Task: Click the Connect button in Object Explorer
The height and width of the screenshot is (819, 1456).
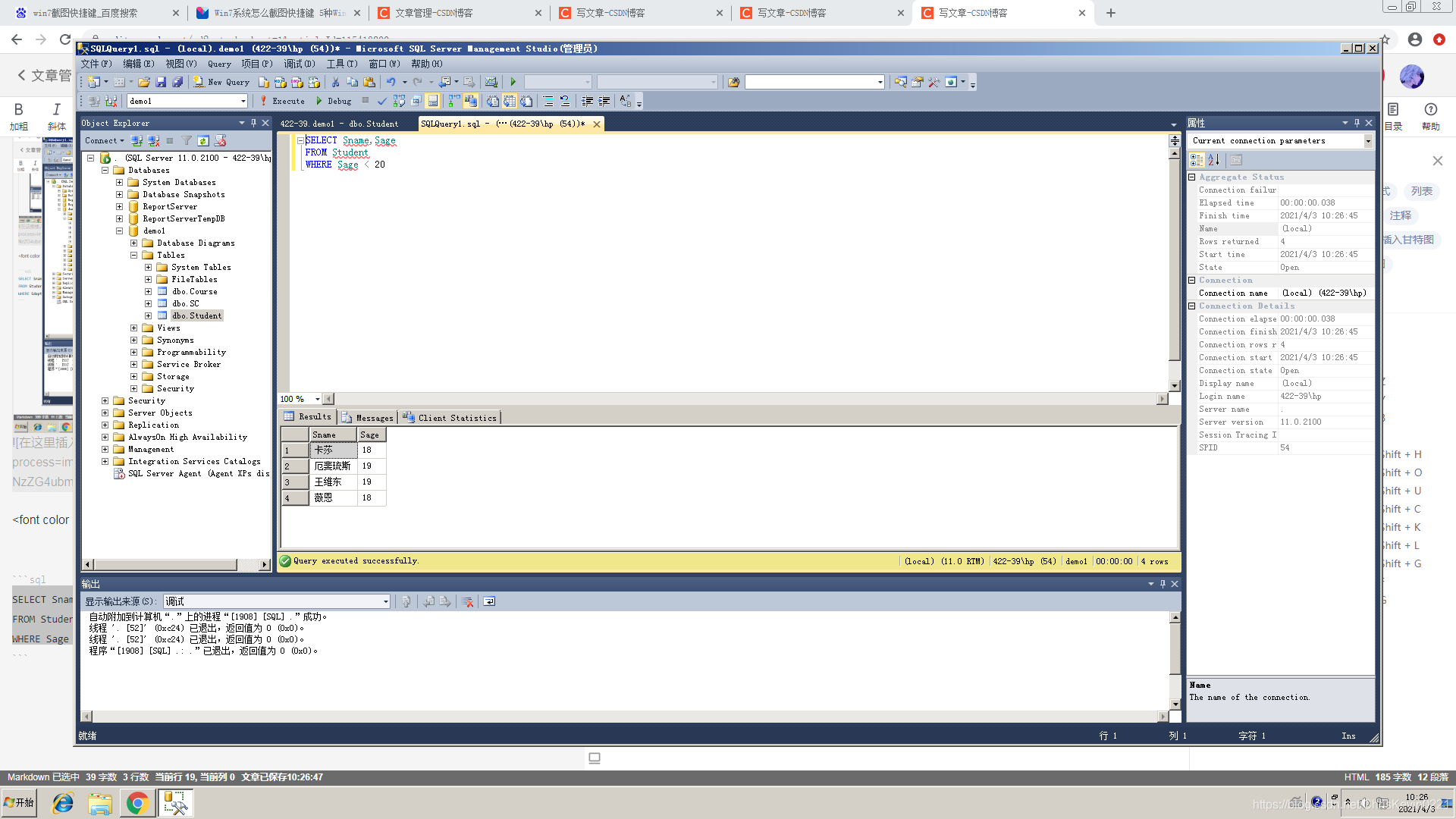Action: click(104, 141)
